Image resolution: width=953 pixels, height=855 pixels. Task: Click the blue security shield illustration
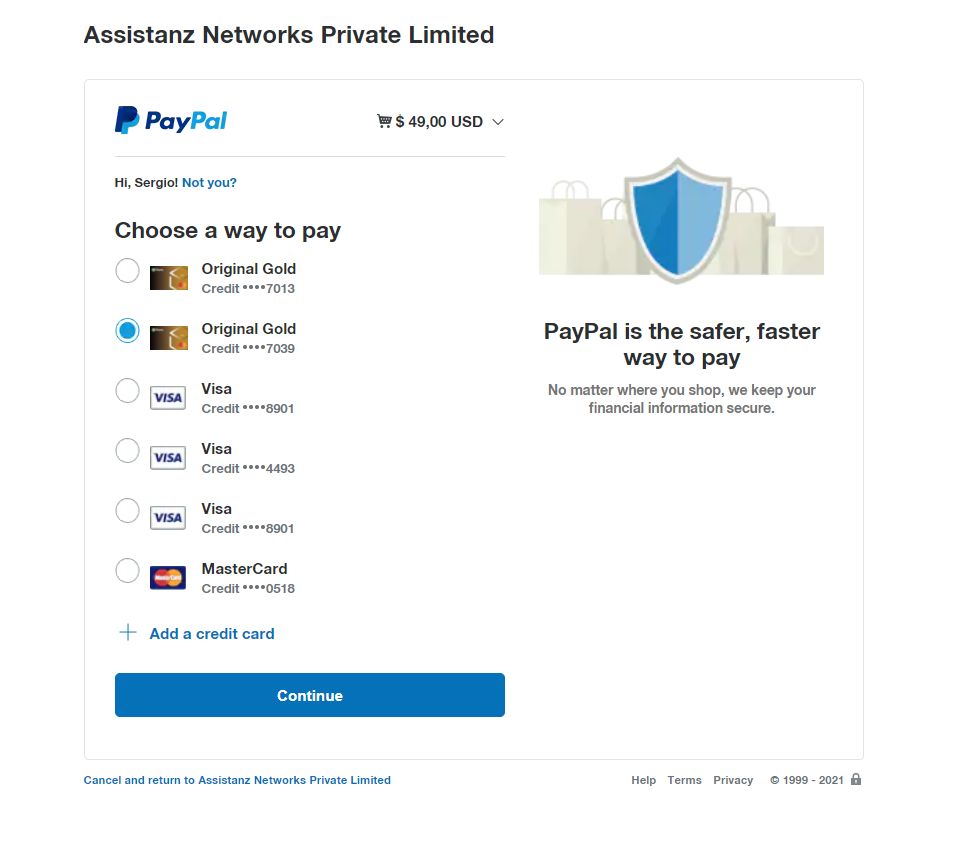click(x=678, y=219)
